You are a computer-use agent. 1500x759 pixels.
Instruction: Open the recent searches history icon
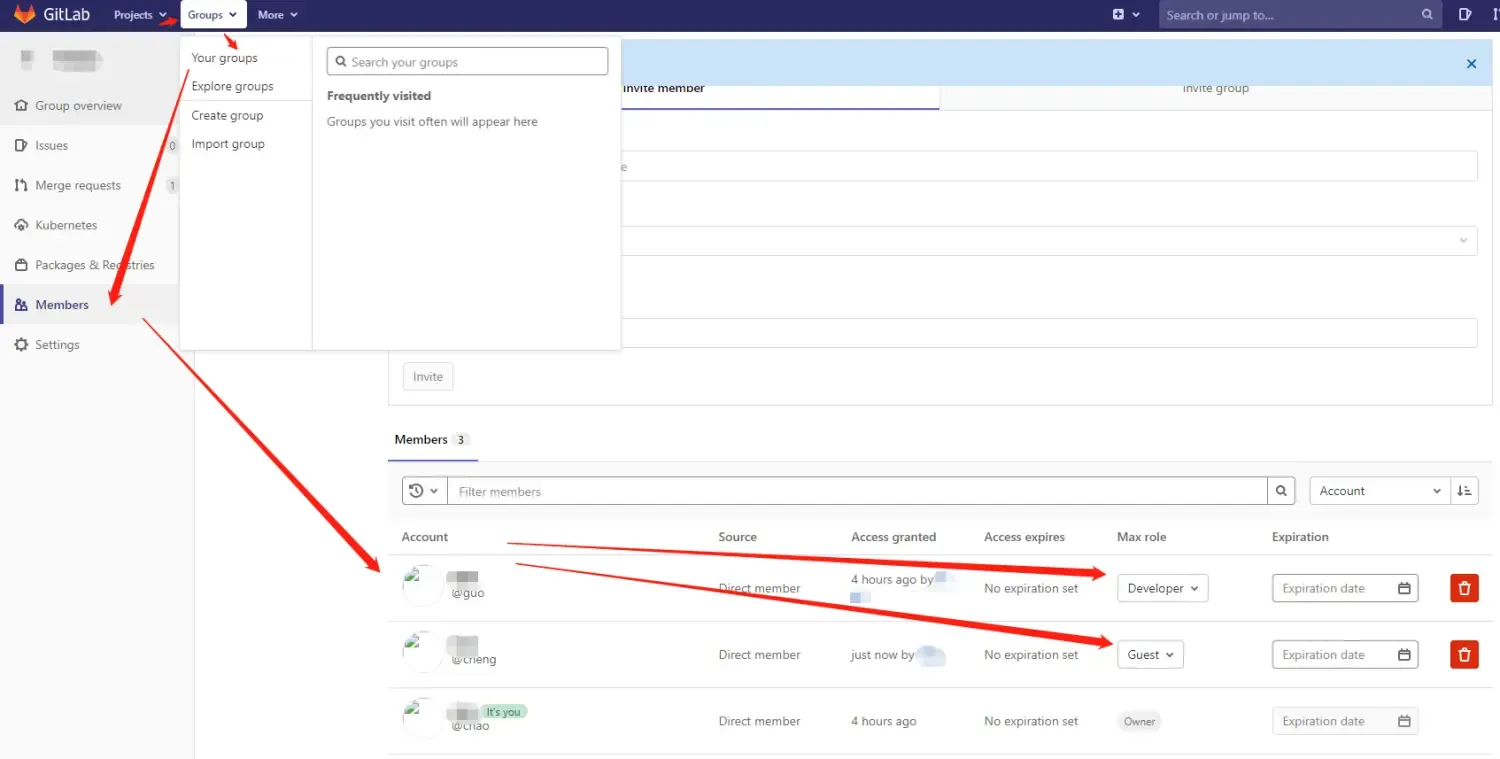[424, 491]
